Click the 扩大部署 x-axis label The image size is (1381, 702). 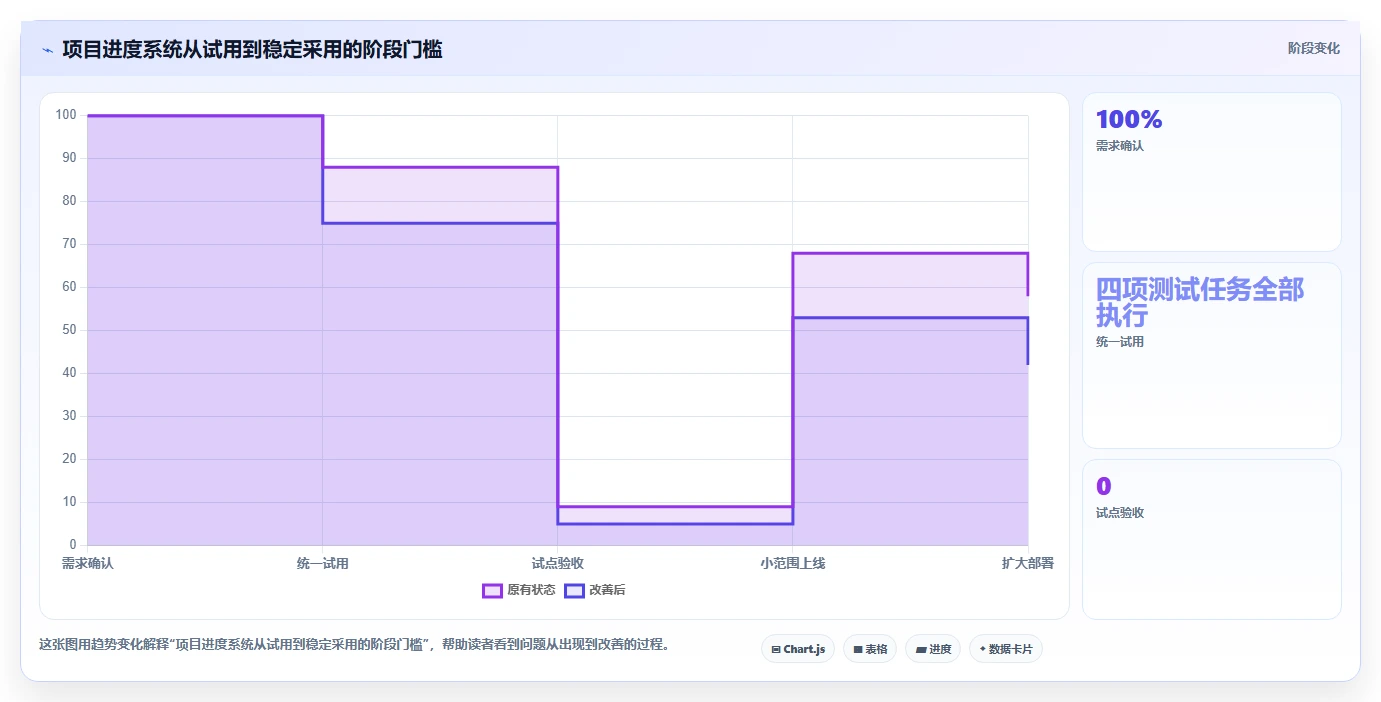coord(1028,564)
